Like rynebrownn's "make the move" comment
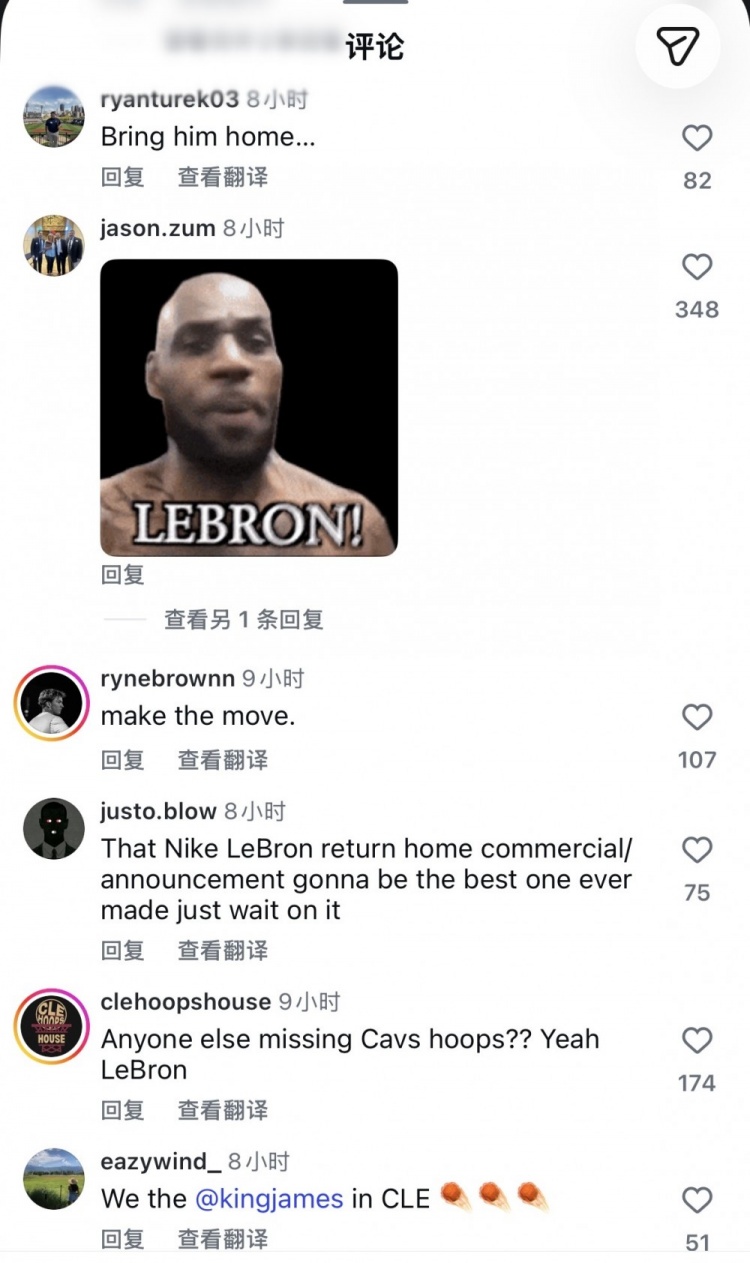The height and width of the screenshot is (1263, 750). [x=697, y=717]
